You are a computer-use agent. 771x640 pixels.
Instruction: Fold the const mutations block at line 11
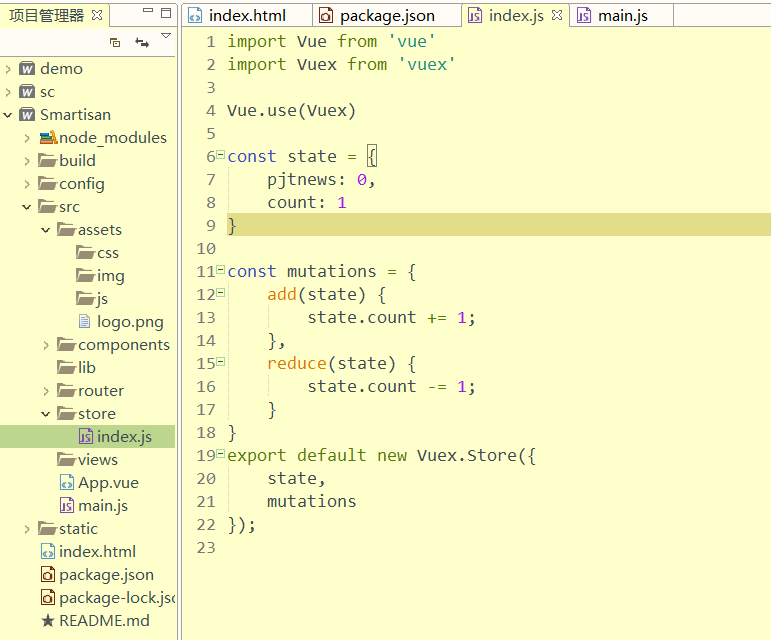pos(221,269)
